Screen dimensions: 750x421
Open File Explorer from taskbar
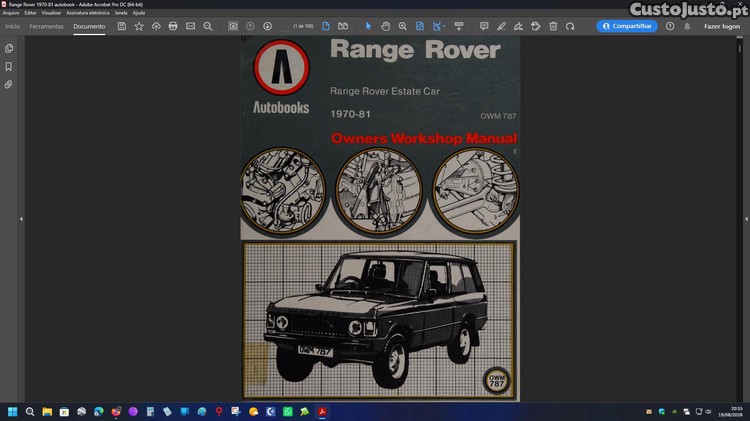click(x=47, y=411)
